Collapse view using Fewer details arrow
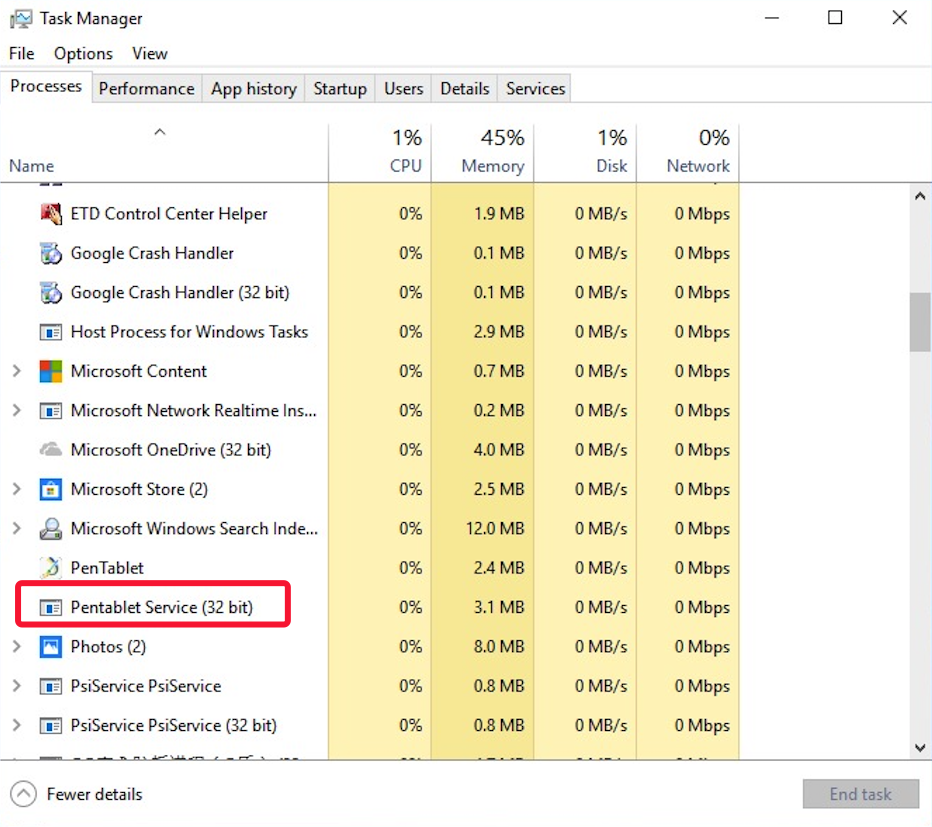The height and width of the screenshot is (827, 932). [24, 795]
